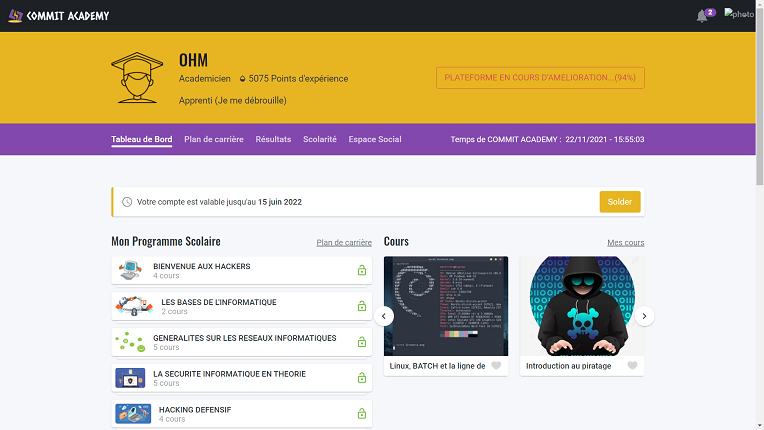This screenshot has height=430, width=764.
Task: Click the platform improvement 94% progress box
Action: pos(540,78)
